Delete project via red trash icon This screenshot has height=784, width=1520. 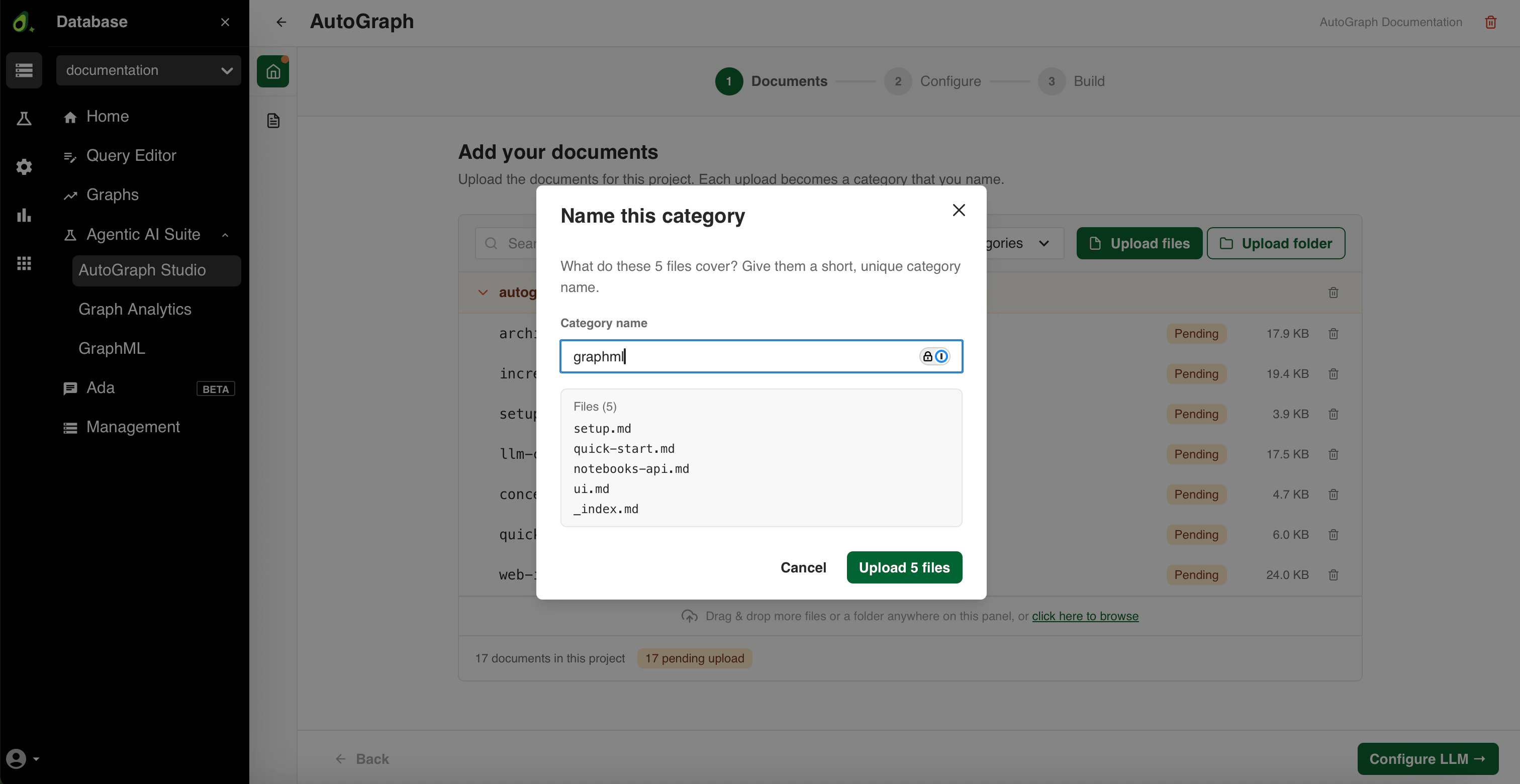1490,22
